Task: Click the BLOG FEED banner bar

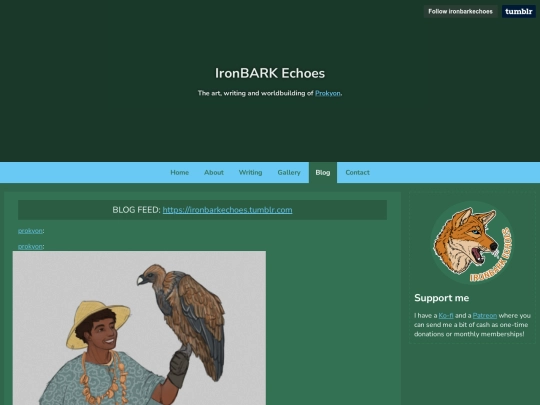Action: [202, 210]
